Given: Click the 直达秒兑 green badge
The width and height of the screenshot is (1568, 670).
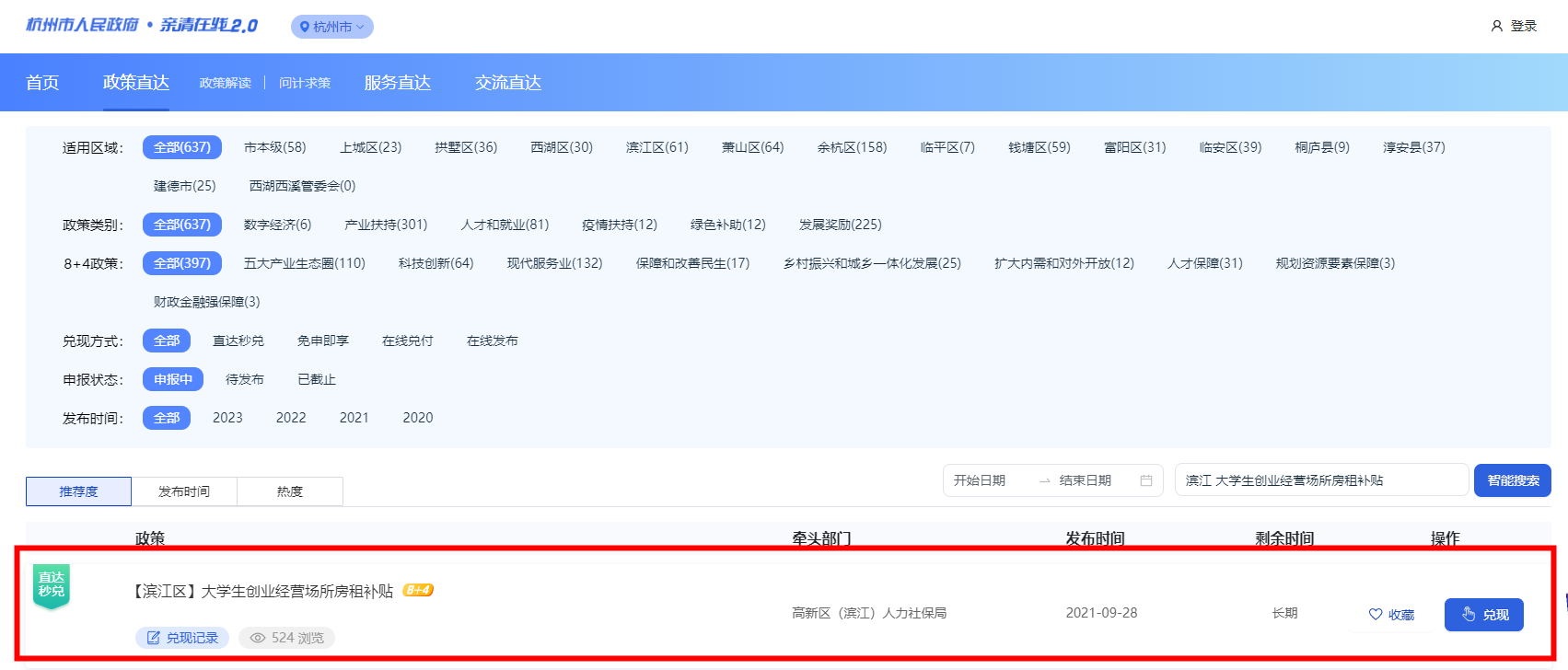Looking at the screenshot, I should [x=52, y=586].
